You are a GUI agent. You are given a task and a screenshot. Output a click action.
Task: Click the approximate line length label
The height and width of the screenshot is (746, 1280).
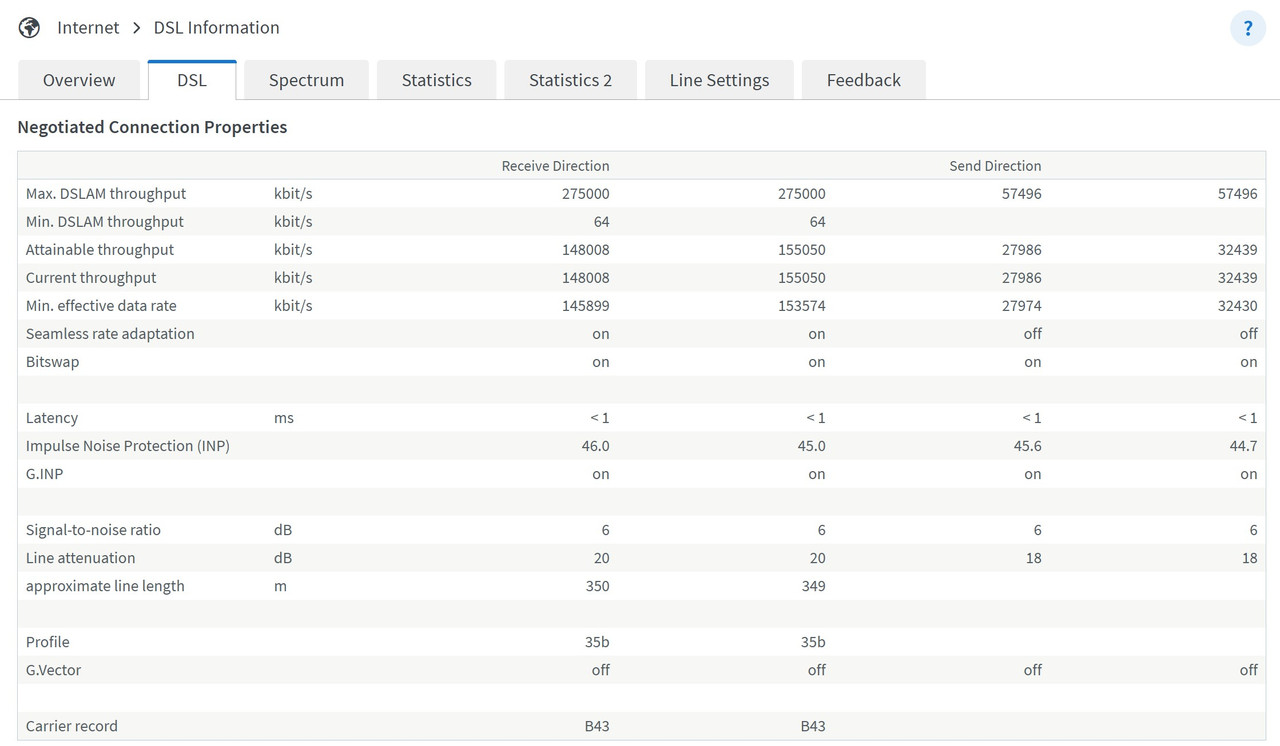tap(105, 586)
